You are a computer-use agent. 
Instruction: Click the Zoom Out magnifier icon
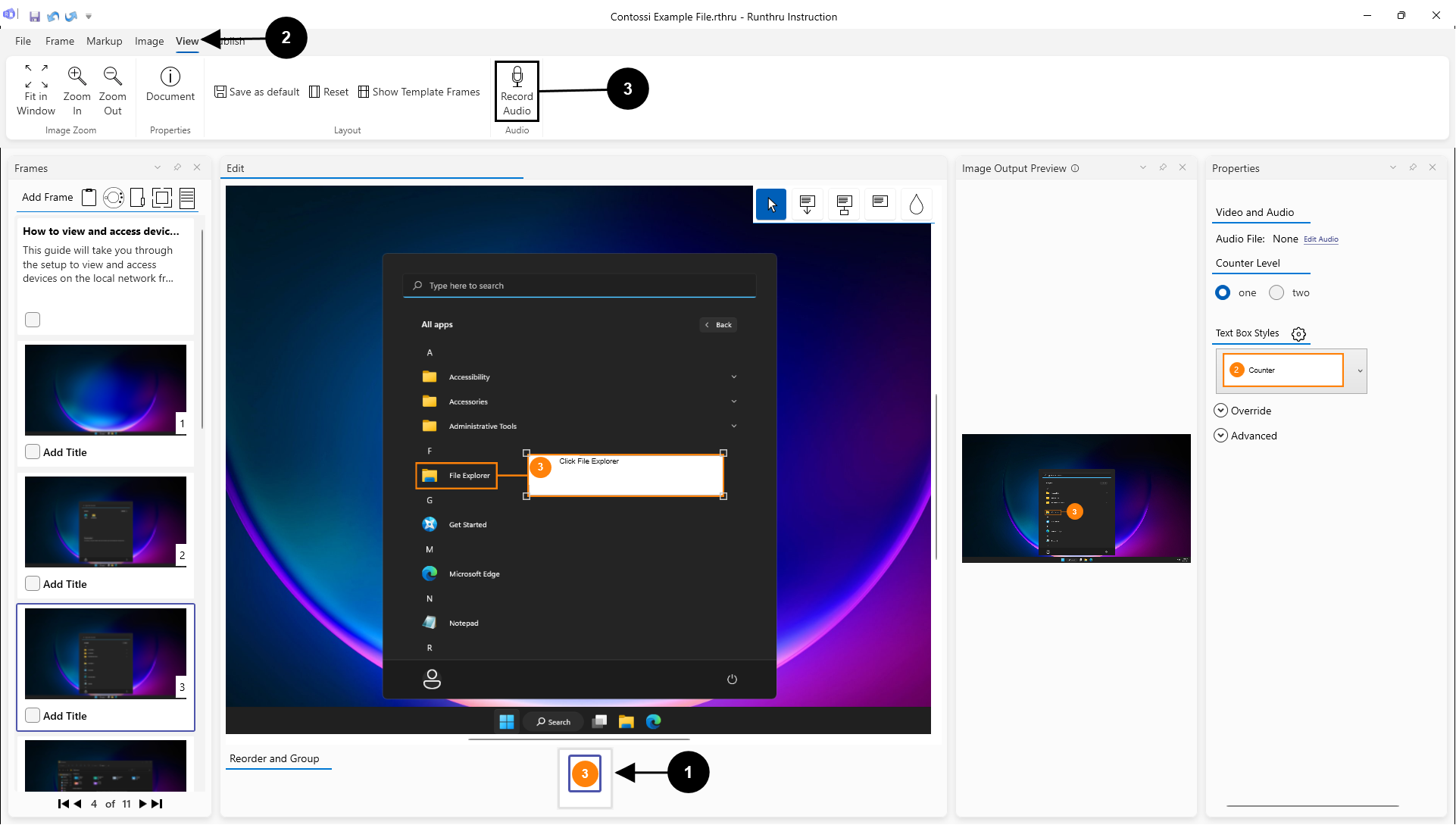(x=112, y=76)
